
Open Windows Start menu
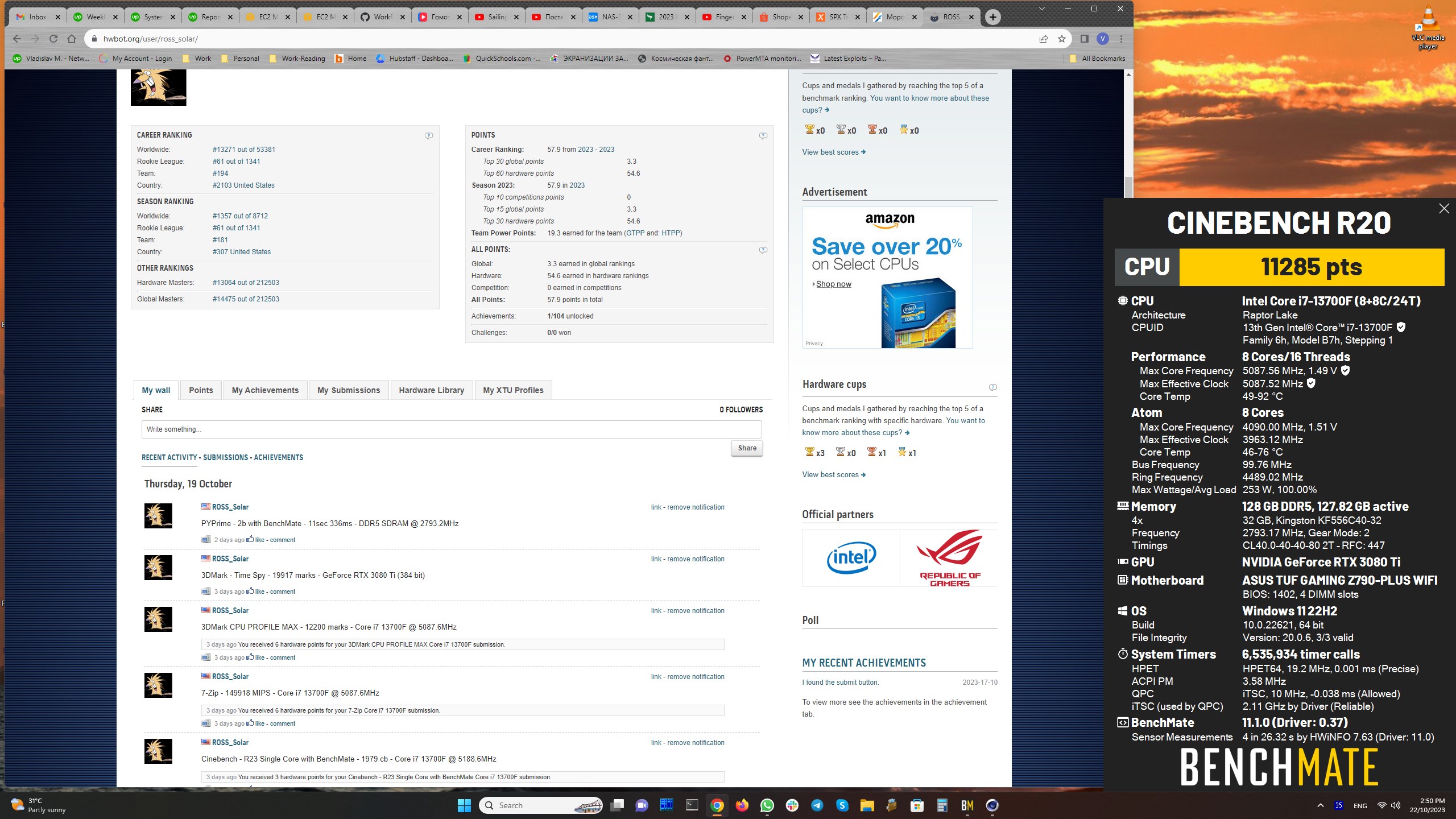(x=464, y=805)
